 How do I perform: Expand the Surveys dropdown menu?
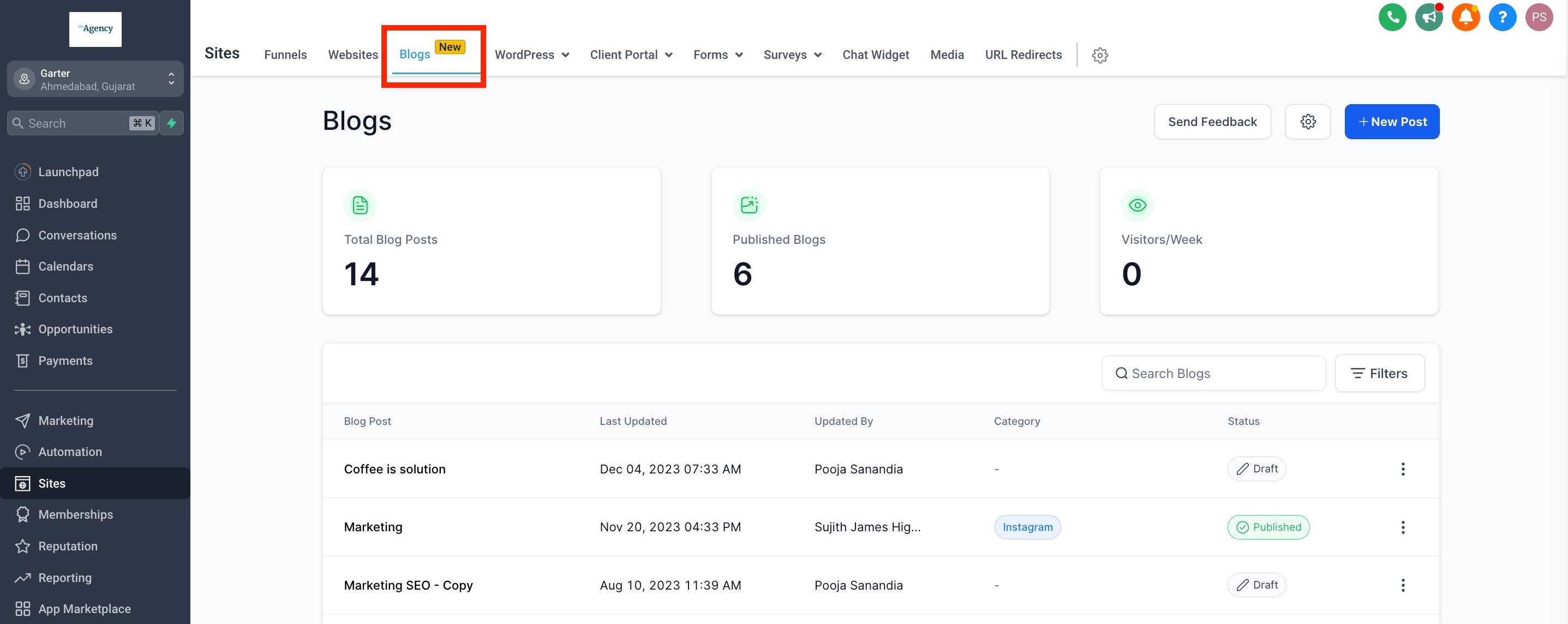click(x=792, y=55)
